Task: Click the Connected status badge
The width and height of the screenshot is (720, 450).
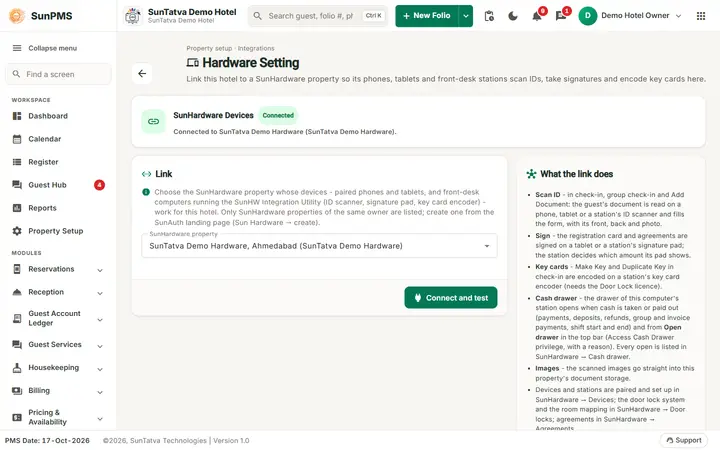Action: (x=278, y=115)
